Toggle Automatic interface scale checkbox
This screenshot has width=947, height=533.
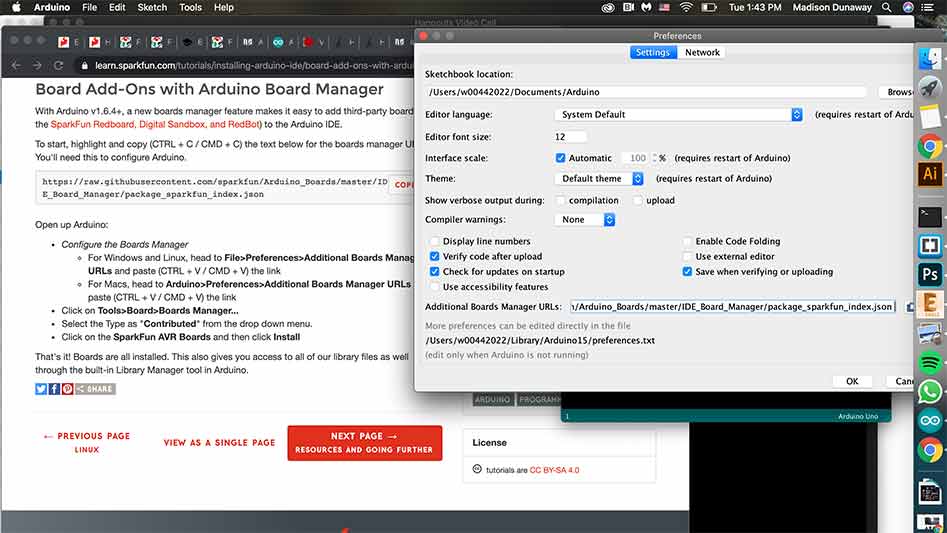click(x=560, y=158)
